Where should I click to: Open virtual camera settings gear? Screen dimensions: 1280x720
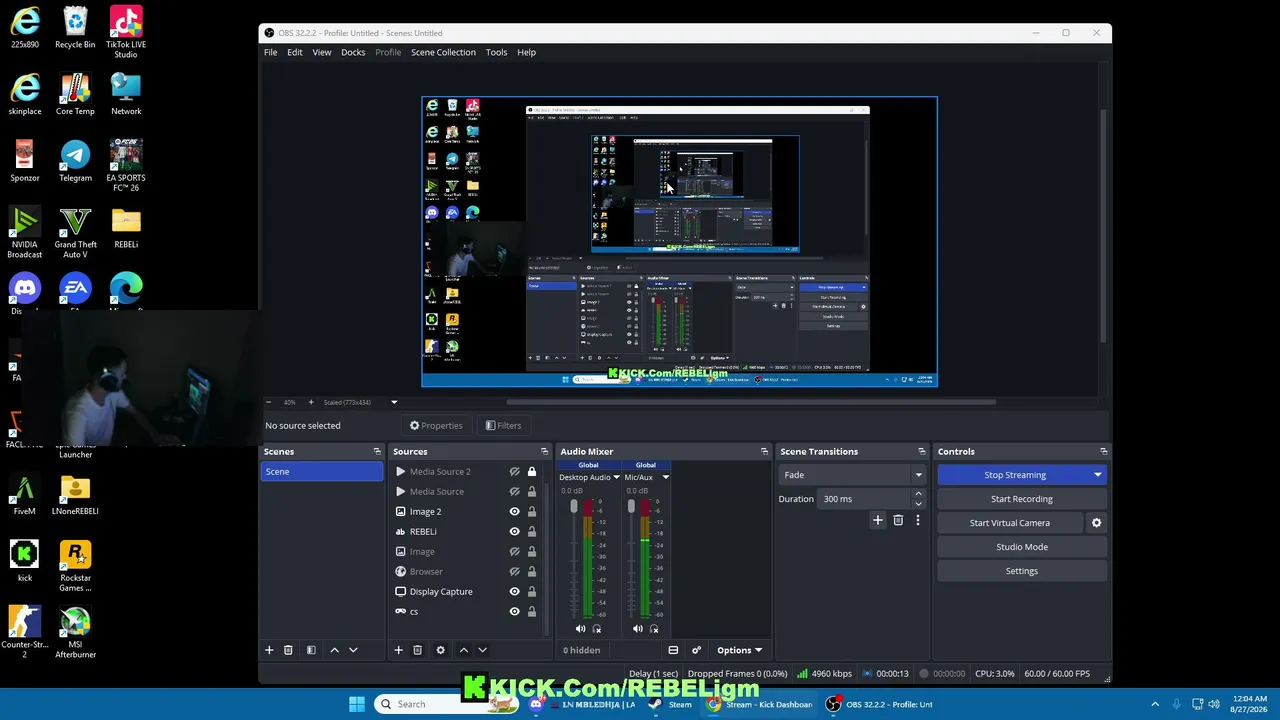coord(1096,523)
